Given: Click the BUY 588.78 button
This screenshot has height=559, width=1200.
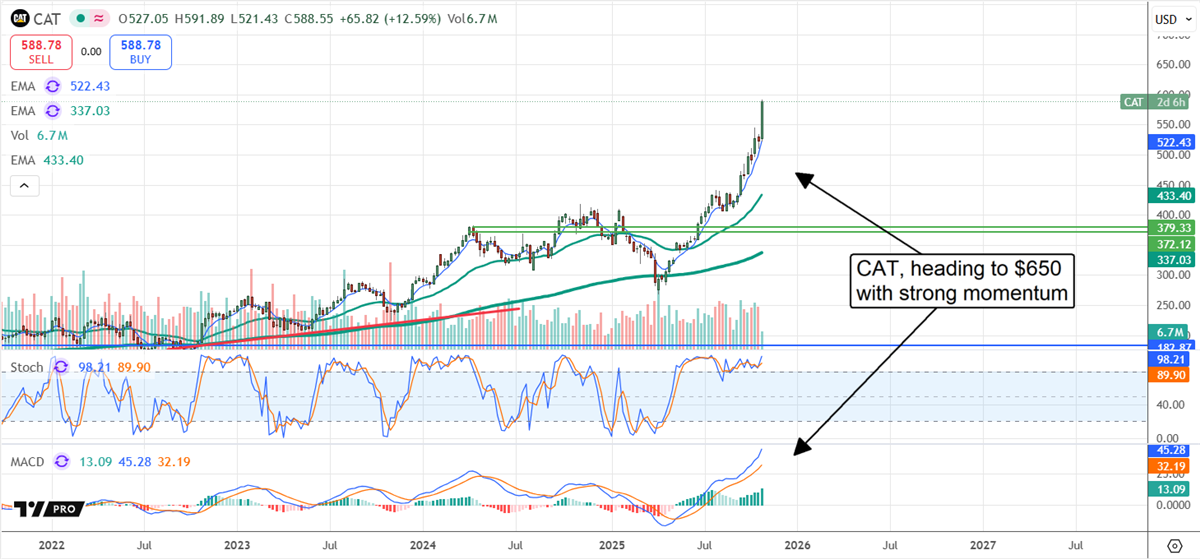Looking at the screenshot, I should point(141,51).
